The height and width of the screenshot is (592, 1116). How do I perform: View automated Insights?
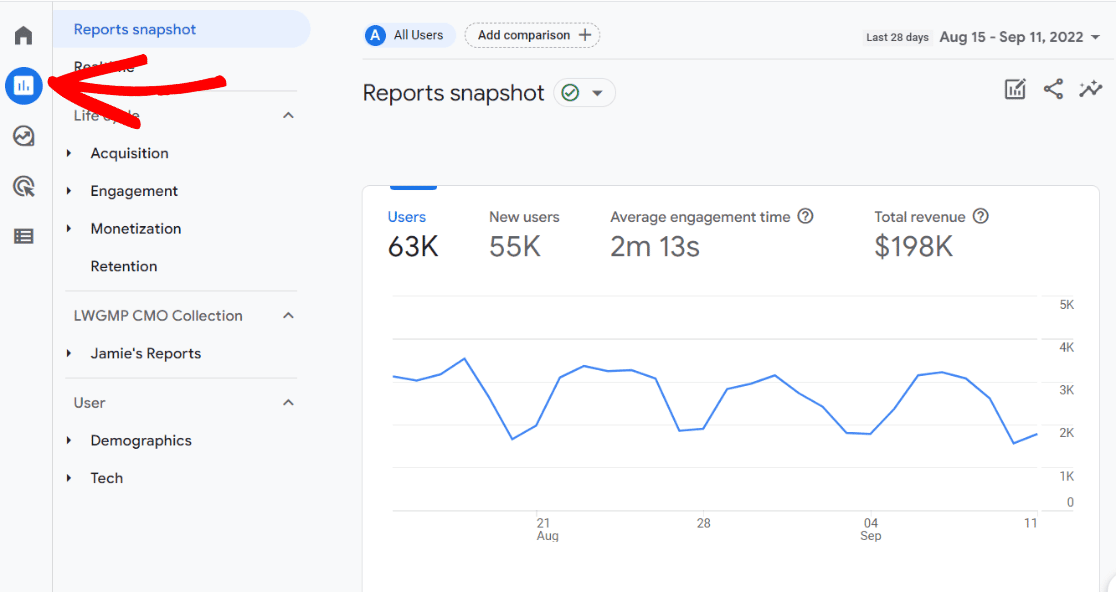[1091, 89]
